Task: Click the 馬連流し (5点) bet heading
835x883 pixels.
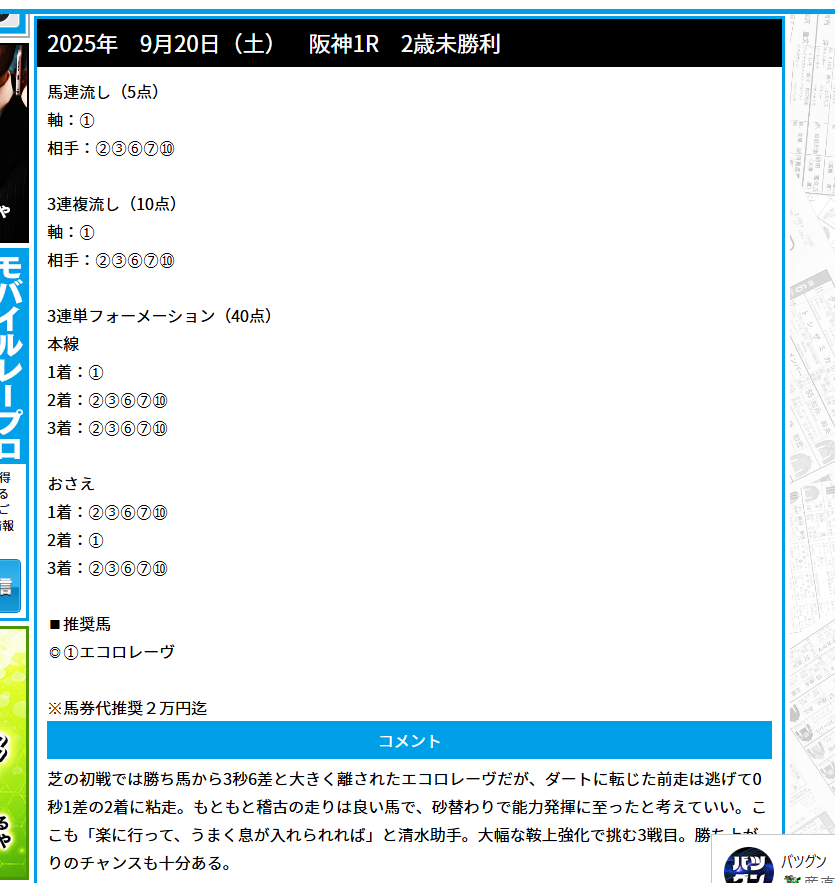Action: (x=104, y=92)
